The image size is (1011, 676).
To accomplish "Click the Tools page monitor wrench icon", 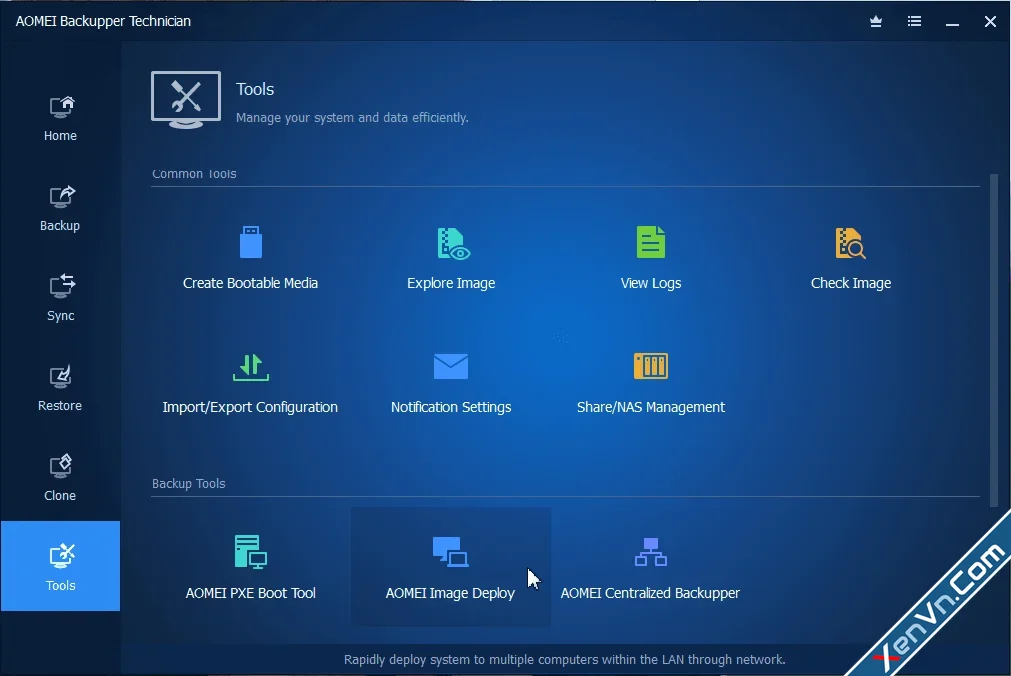I will [x=186, y=100].
